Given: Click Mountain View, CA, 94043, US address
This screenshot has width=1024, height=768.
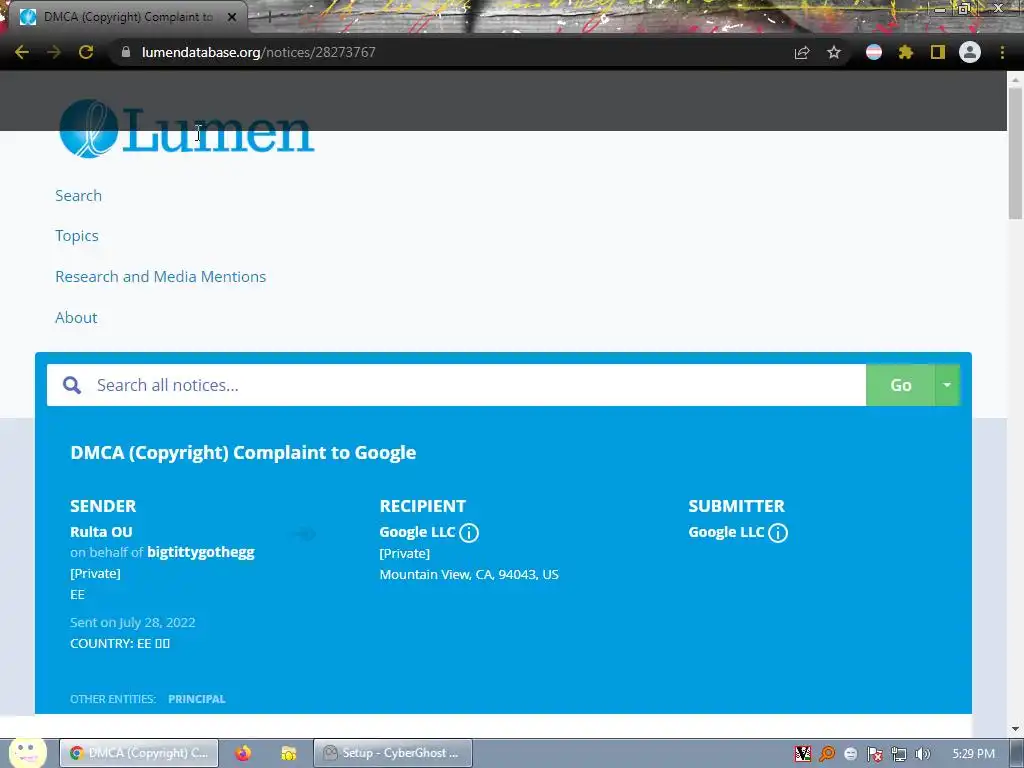Looking at the screenshot, I should [x=469, y=575].
